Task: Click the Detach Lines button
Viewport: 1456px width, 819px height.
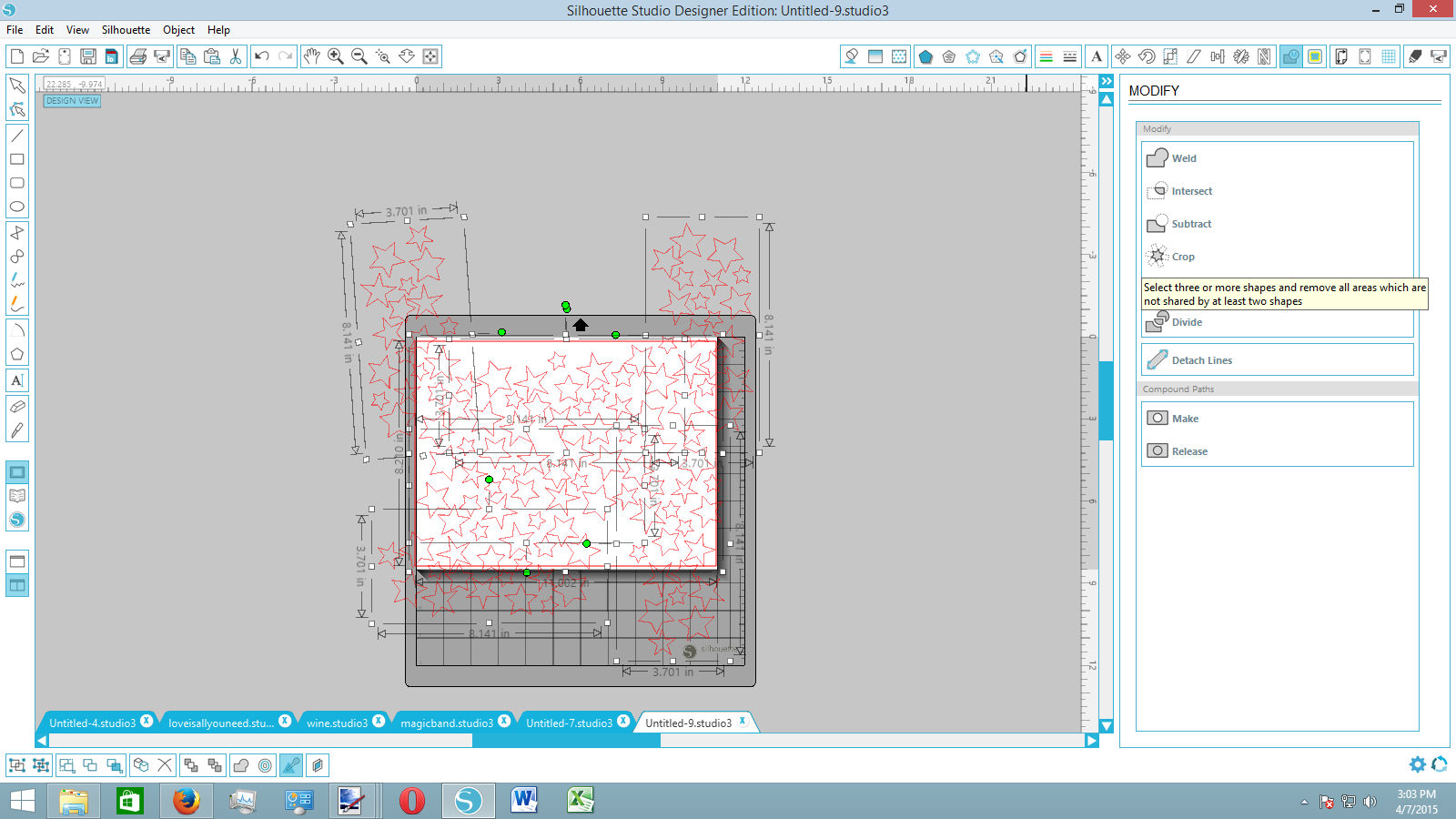Action: pyautogui.click(x=1278, y=360)
